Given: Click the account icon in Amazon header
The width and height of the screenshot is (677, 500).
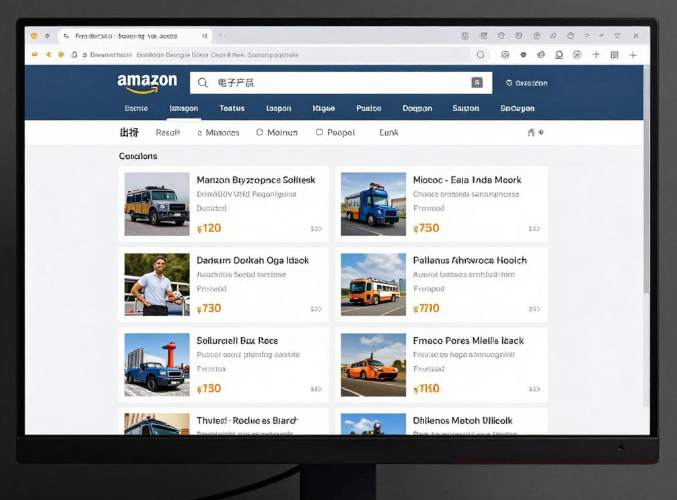Looking at the screenshot, I should tap(509, 83).
